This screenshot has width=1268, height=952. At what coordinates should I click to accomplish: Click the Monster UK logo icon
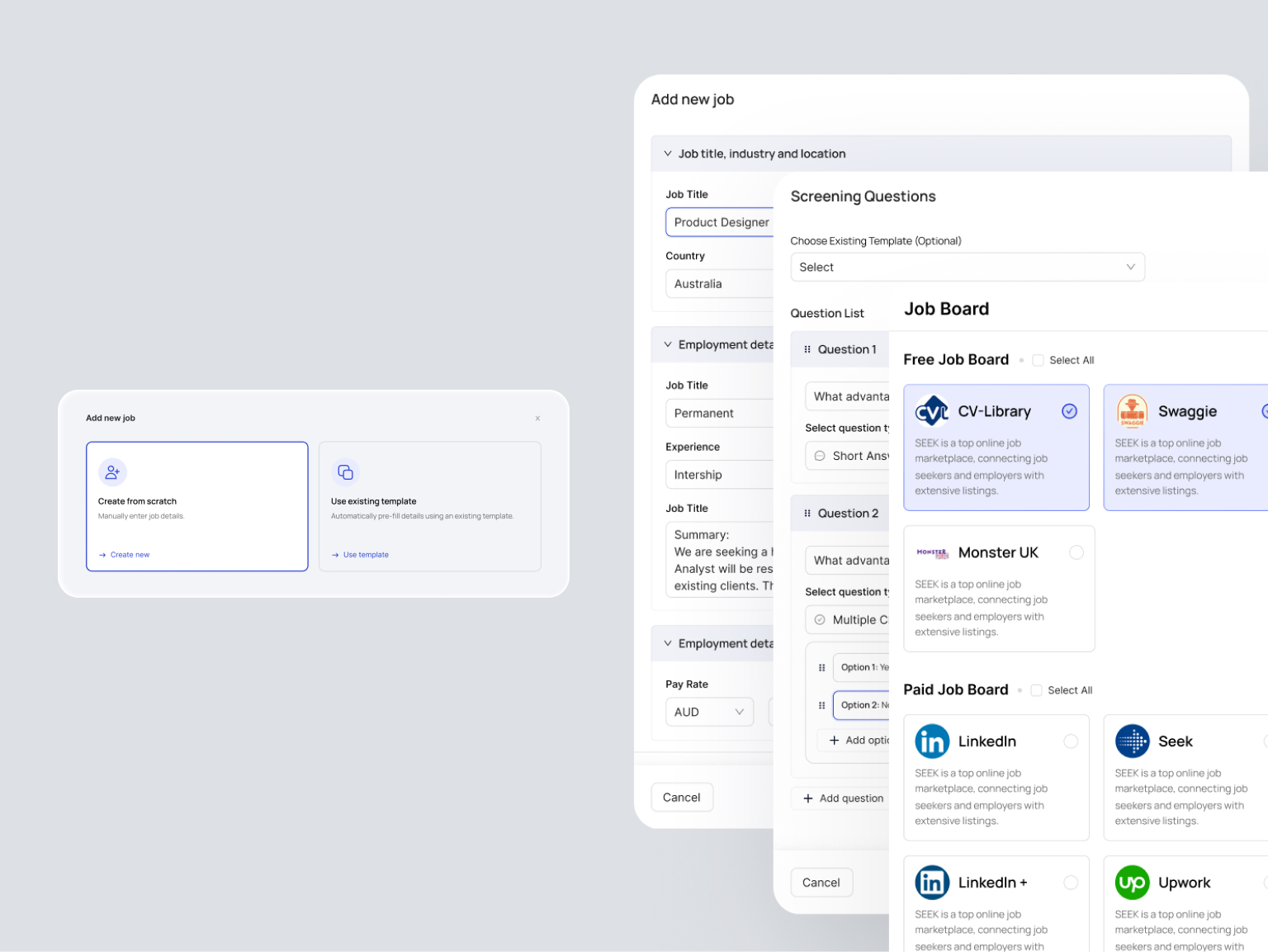coord(932,552)
